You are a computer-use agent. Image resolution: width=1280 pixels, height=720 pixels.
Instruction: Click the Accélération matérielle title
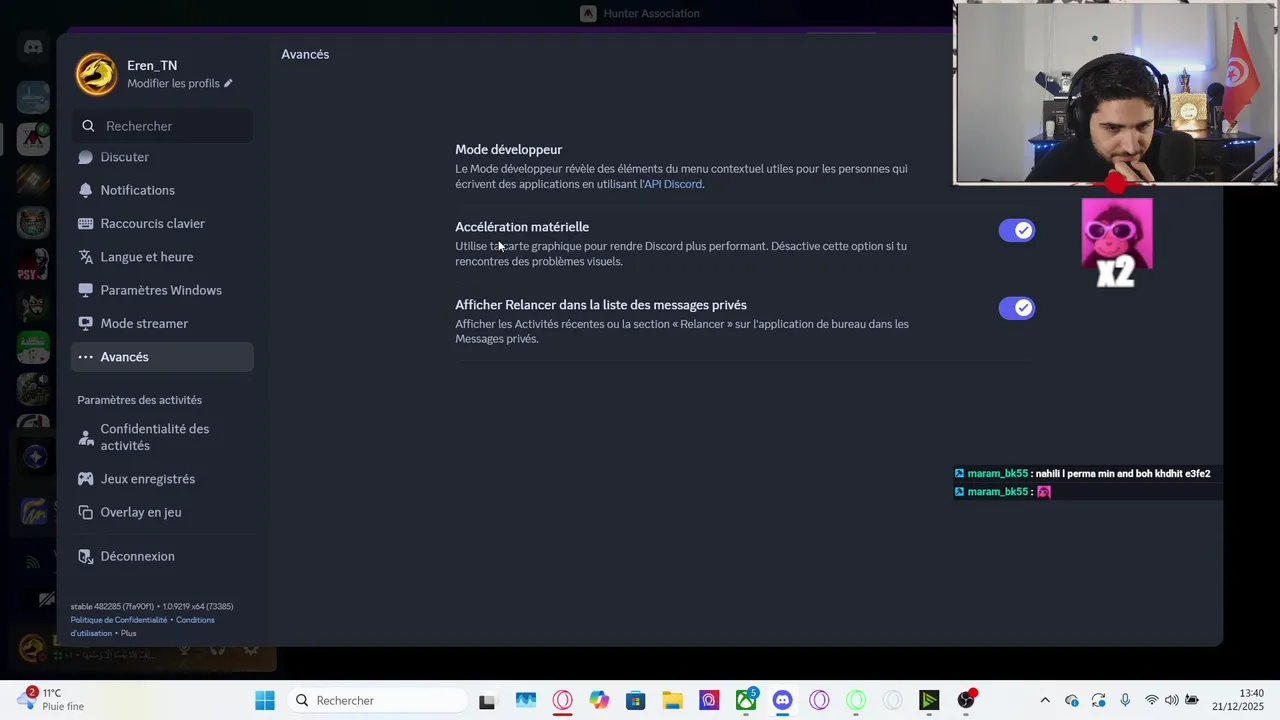(522, 227)
